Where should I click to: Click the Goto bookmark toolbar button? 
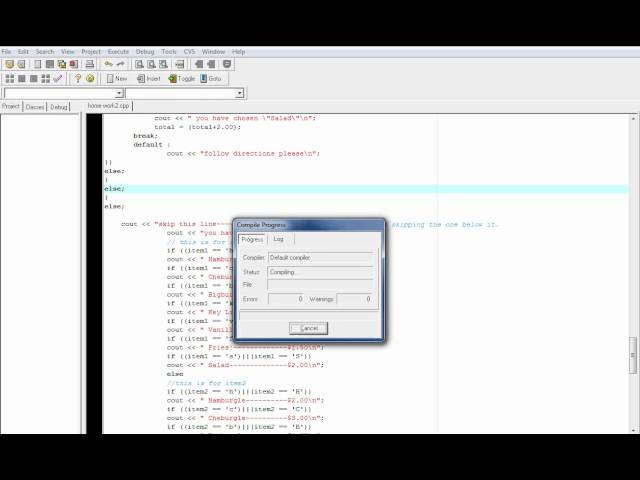[211, 78]
